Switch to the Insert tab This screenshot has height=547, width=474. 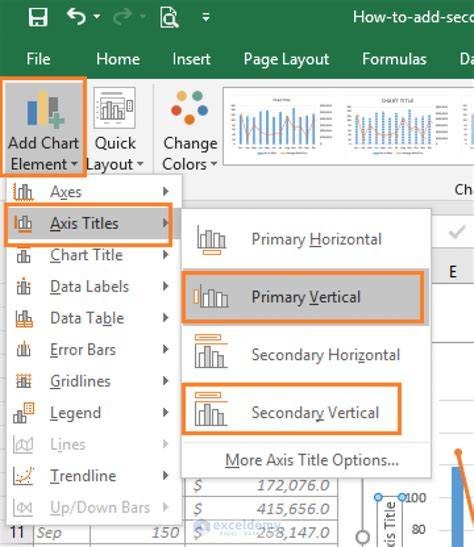coord(191,59)
